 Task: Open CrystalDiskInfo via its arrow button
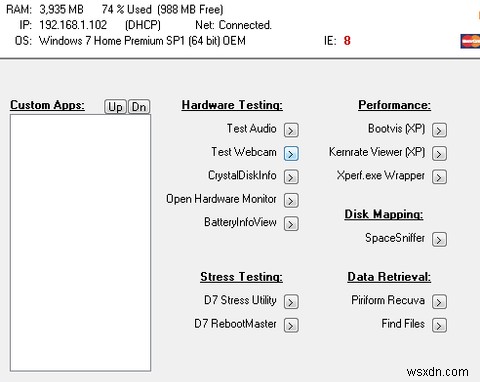pyautogui.click(x=291, y=177)
